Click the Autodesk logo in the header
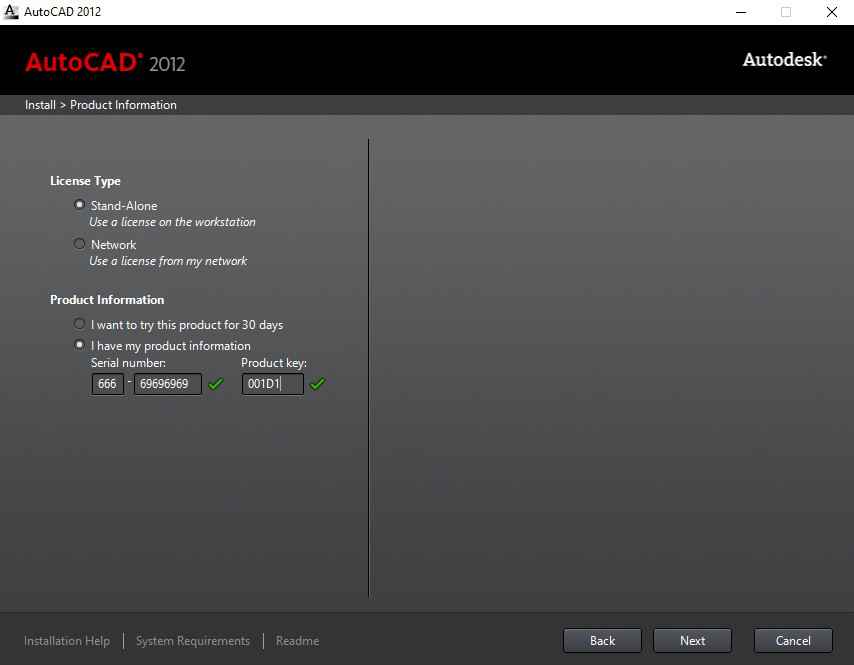 784,60
